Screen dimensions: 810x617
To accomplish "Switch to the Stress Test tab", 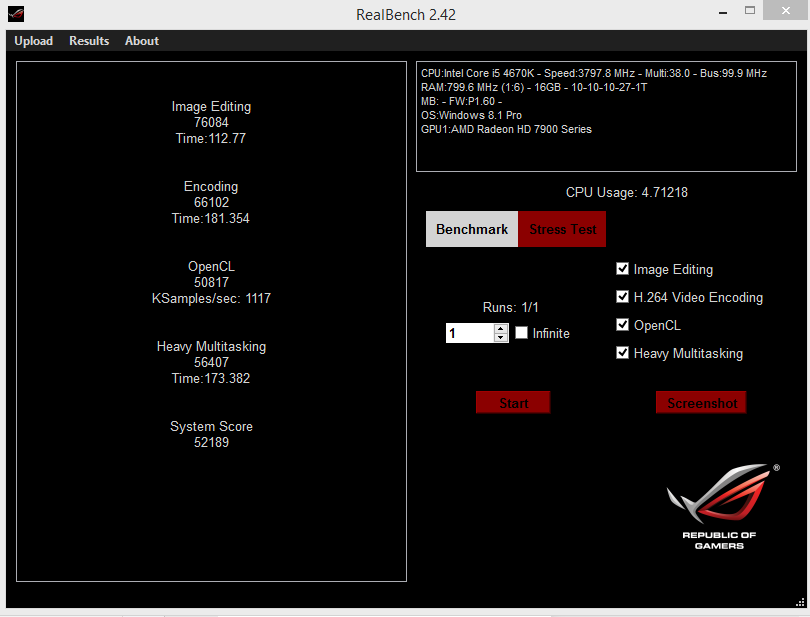I will 562,229.
